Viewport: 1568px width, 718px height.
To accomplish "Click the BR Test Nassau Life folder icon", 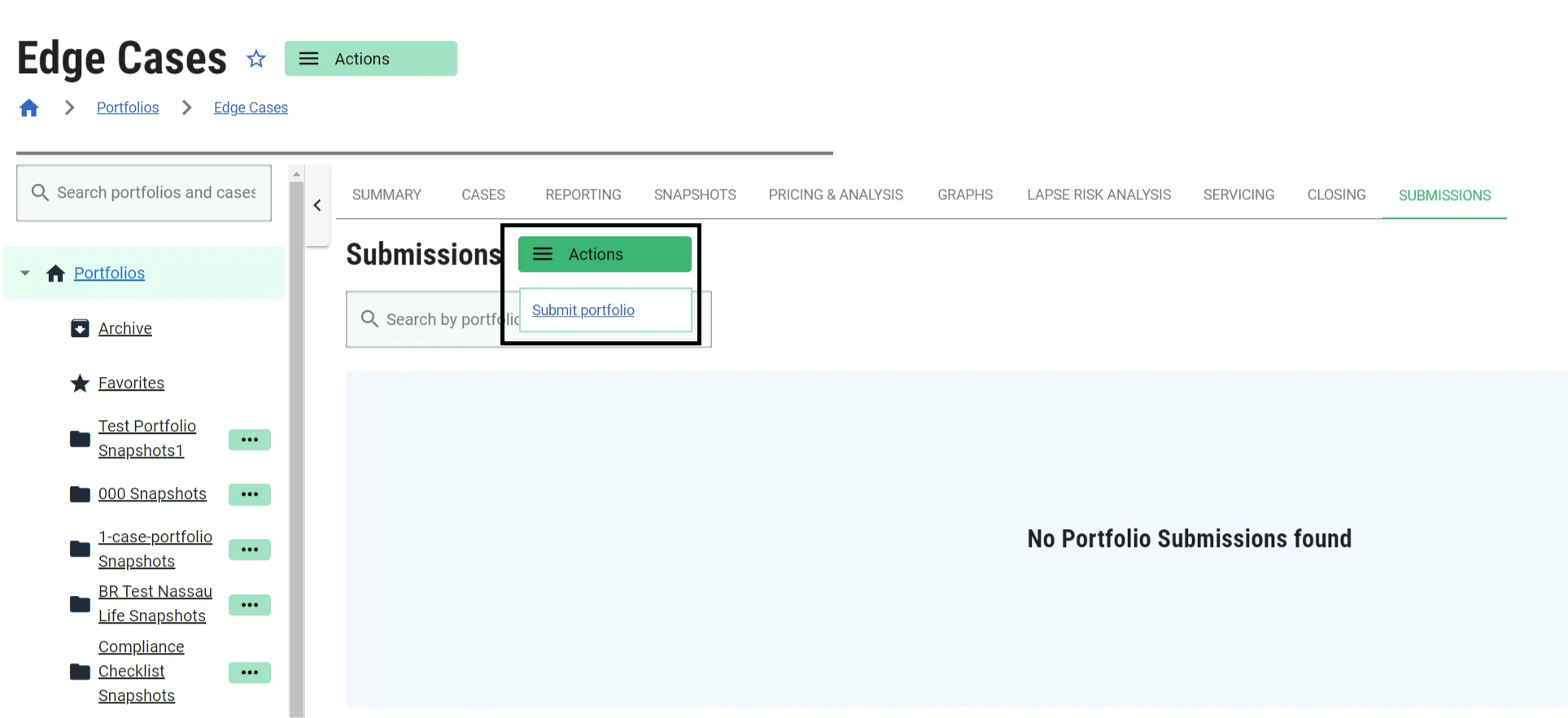I will 80,604.
